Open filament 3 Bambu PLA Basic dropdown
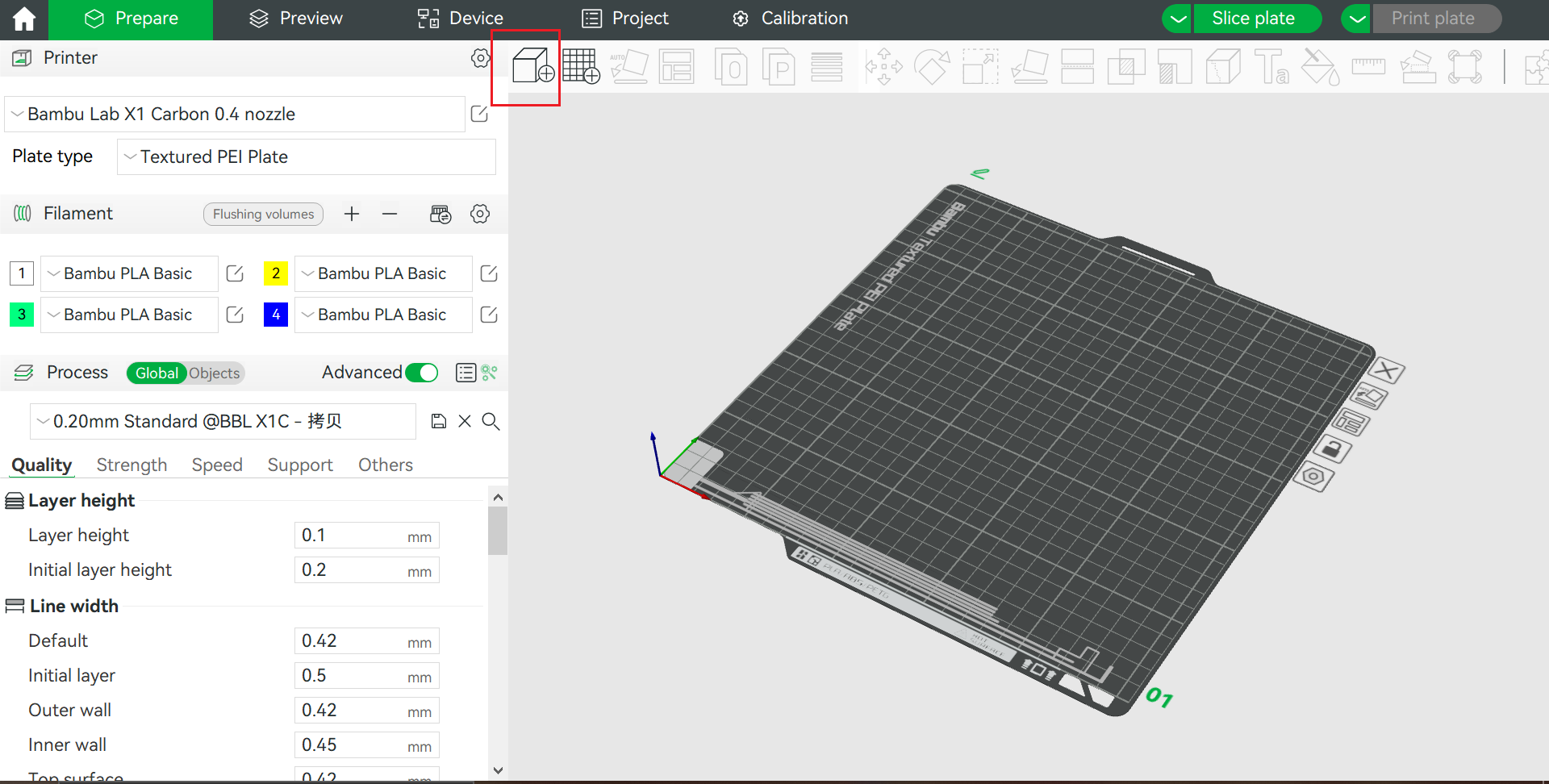1549x784 pixels. 129,315
